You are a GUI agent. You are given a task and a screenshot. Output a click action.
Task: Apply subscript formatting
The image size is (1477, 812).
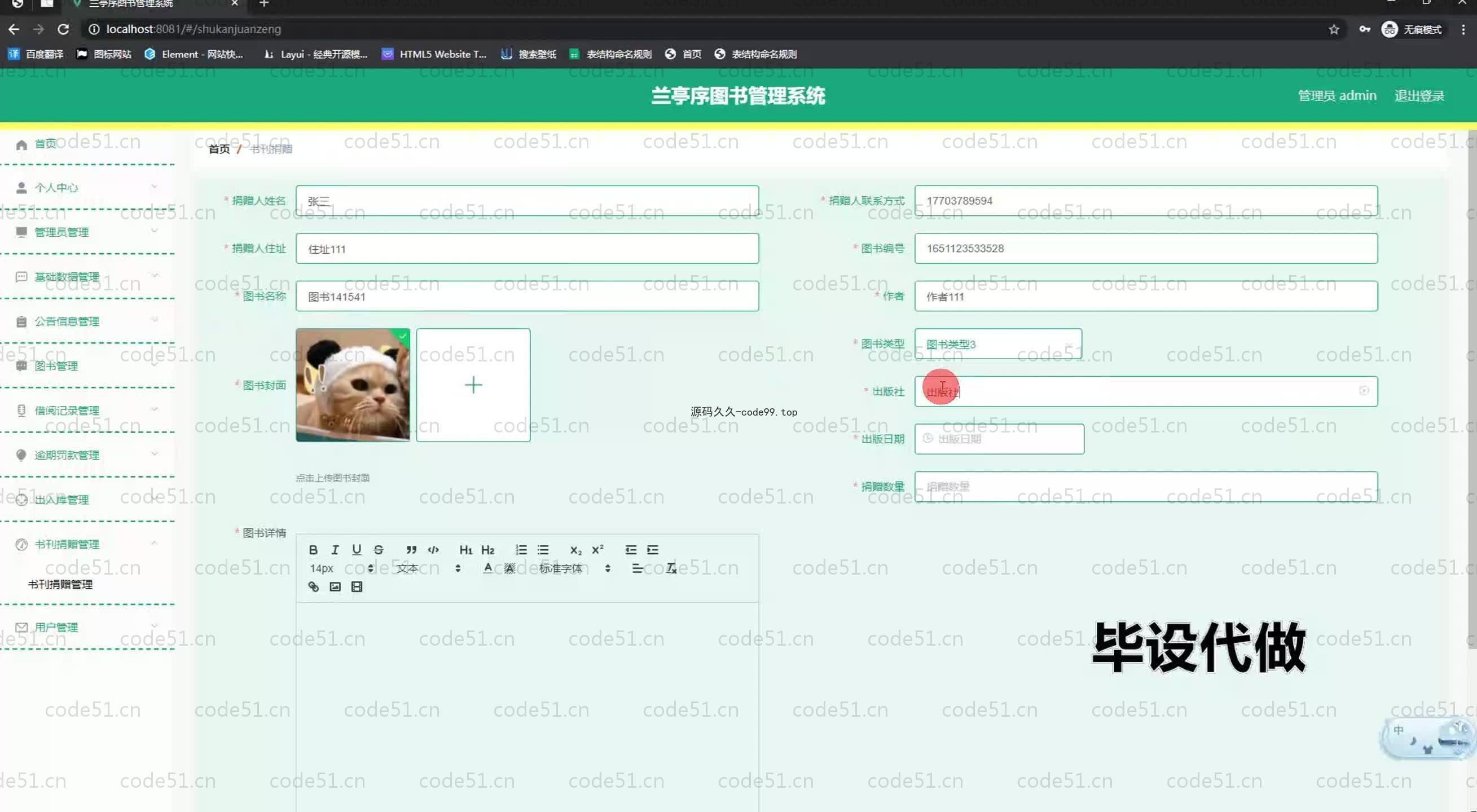coord(575,550)
